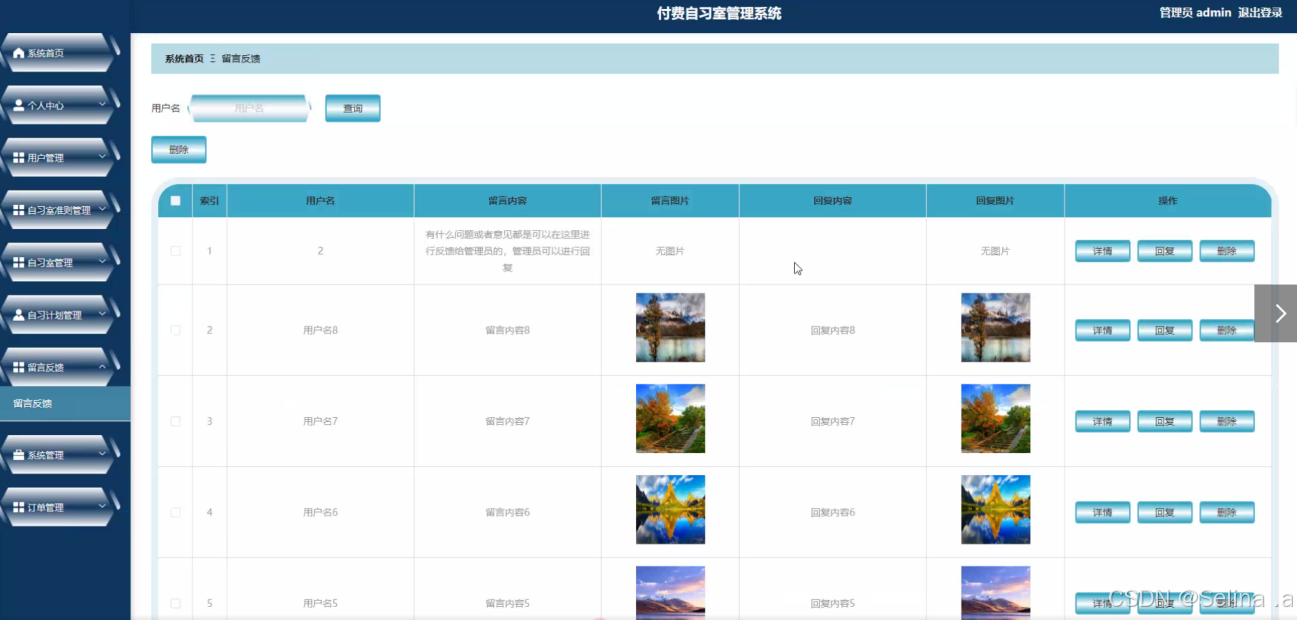This screenshot has width=1297, height=620.
Task: Click the next arrow on right edge
Action: click(1279, 313)
